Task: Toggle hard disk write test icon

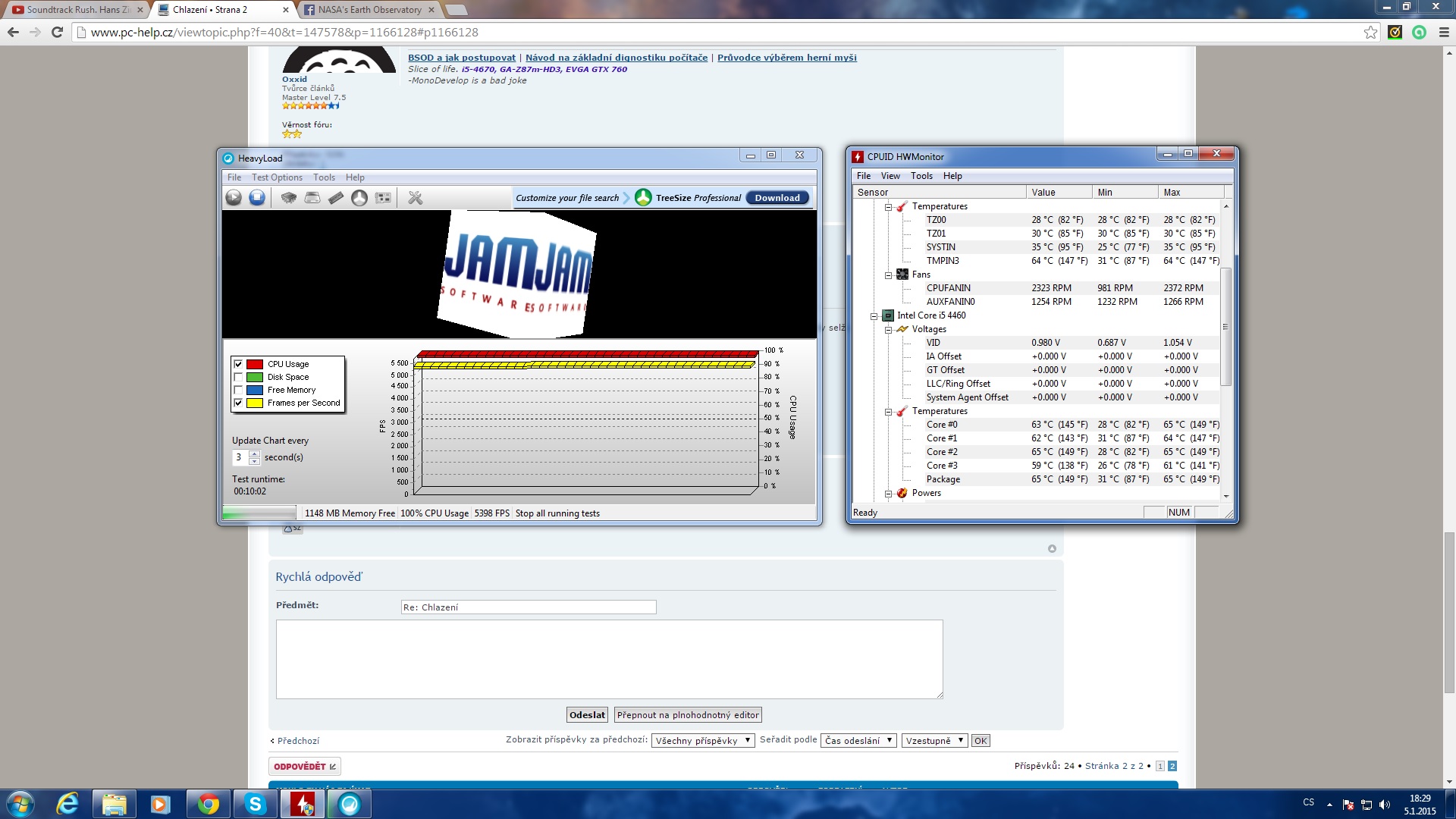Action: click(312, 198)
